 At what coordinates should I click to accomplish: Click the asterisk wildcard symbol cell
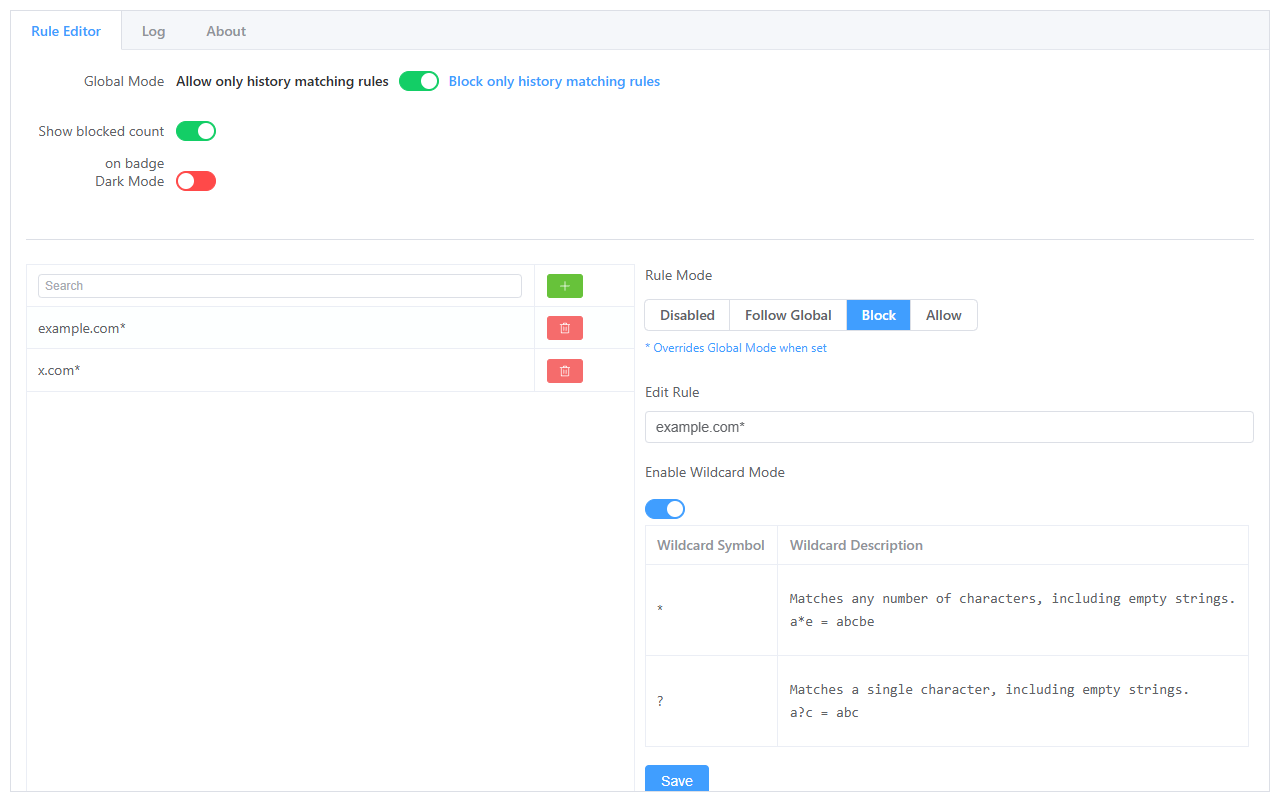click(x=711, y=610)
